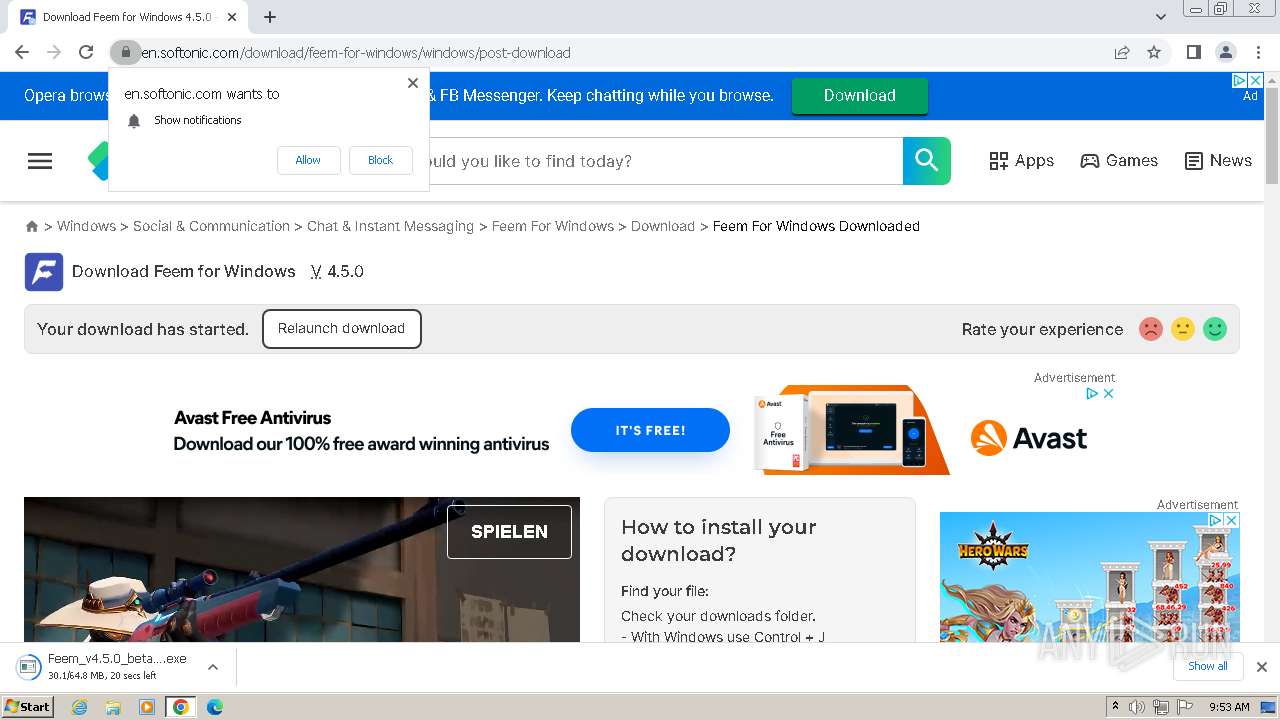Click the clock showing 9:53 AM
Screen dimensions: 1280x720
tap(1229, 707)
